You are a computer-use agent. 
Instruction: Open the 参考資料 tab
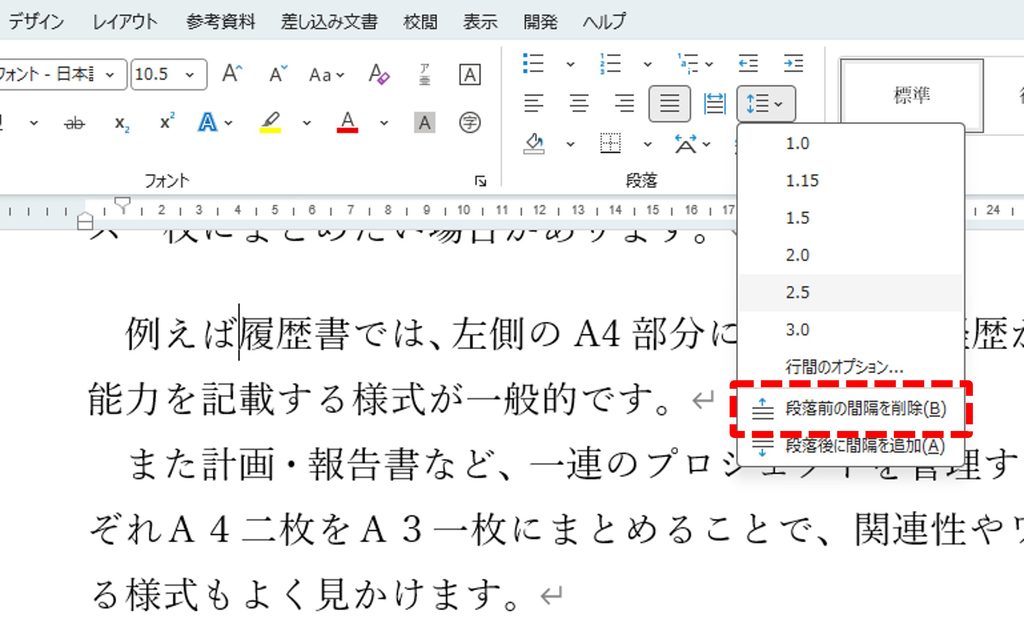(x=221, y=22)
